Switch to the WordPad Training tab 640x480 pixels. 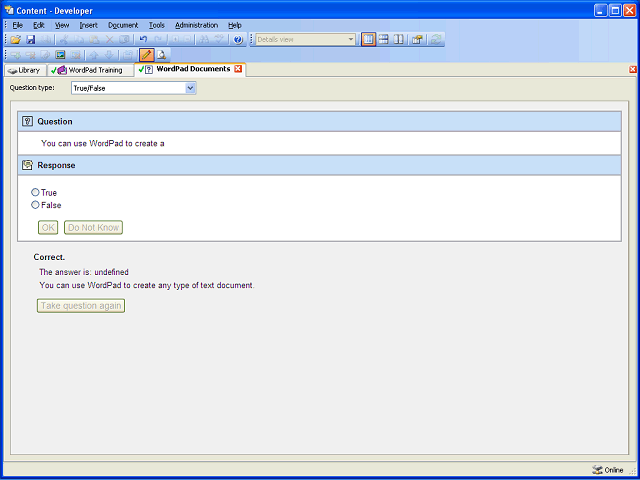(x=90, y=70)
